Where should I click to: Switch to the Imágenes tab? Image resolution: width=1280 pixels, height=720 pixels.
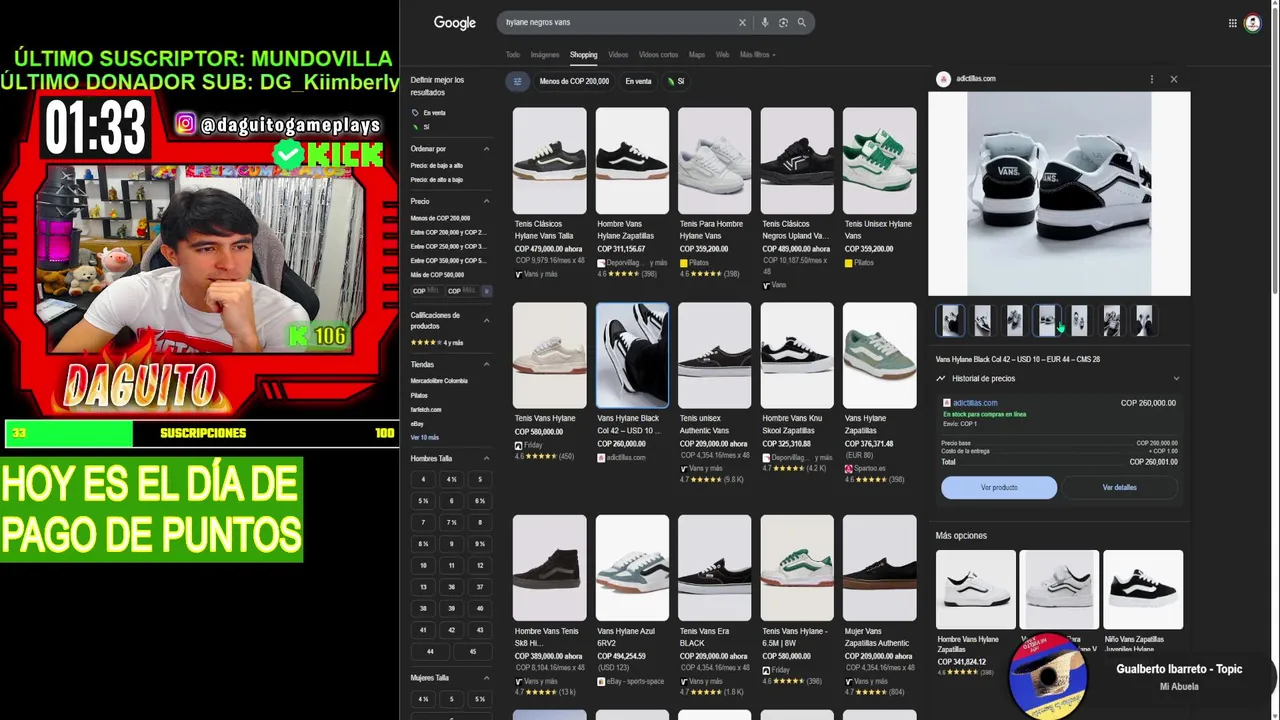[545, 55]
